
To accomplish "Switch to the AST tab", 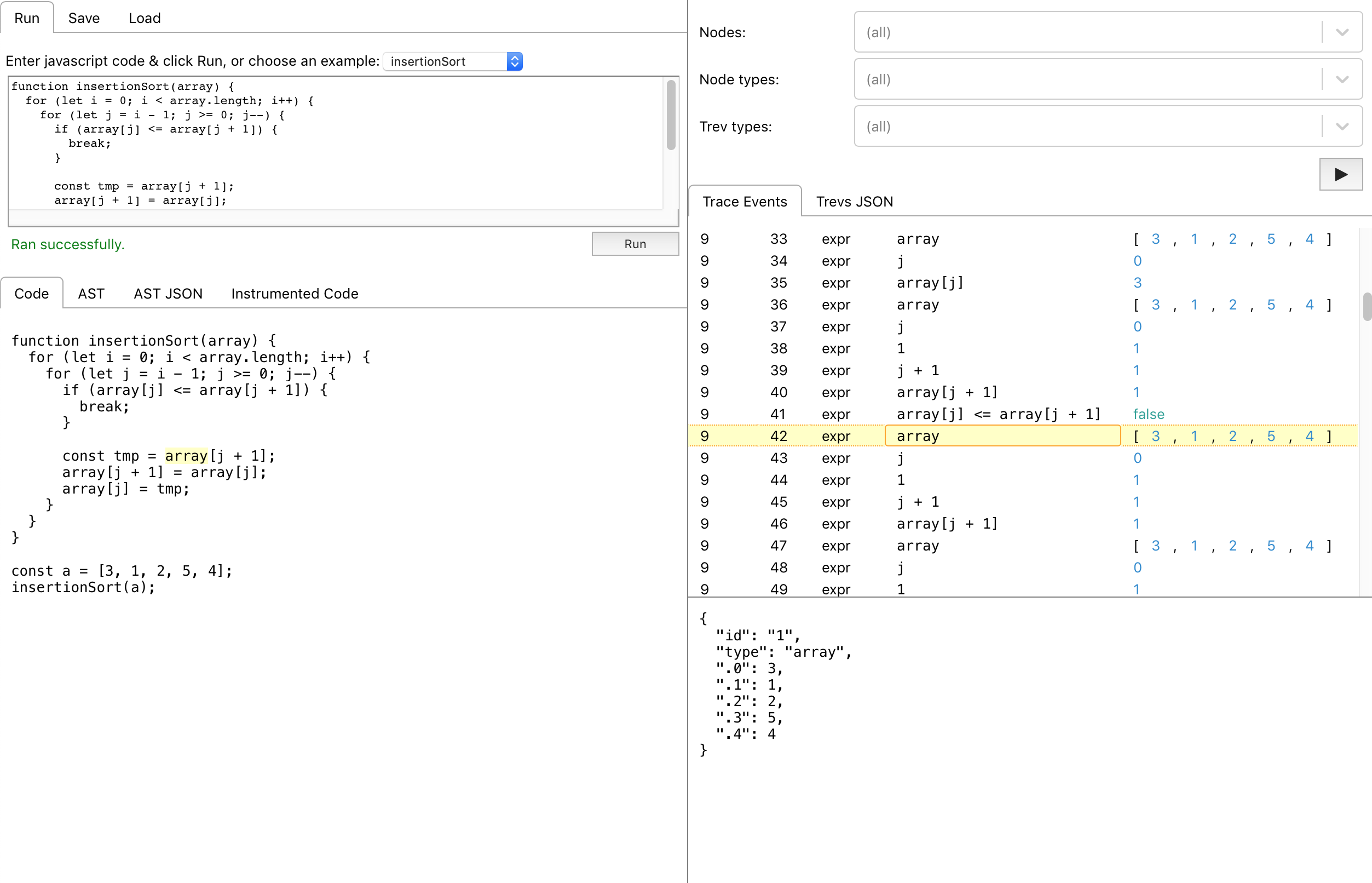I will point(91,293).
